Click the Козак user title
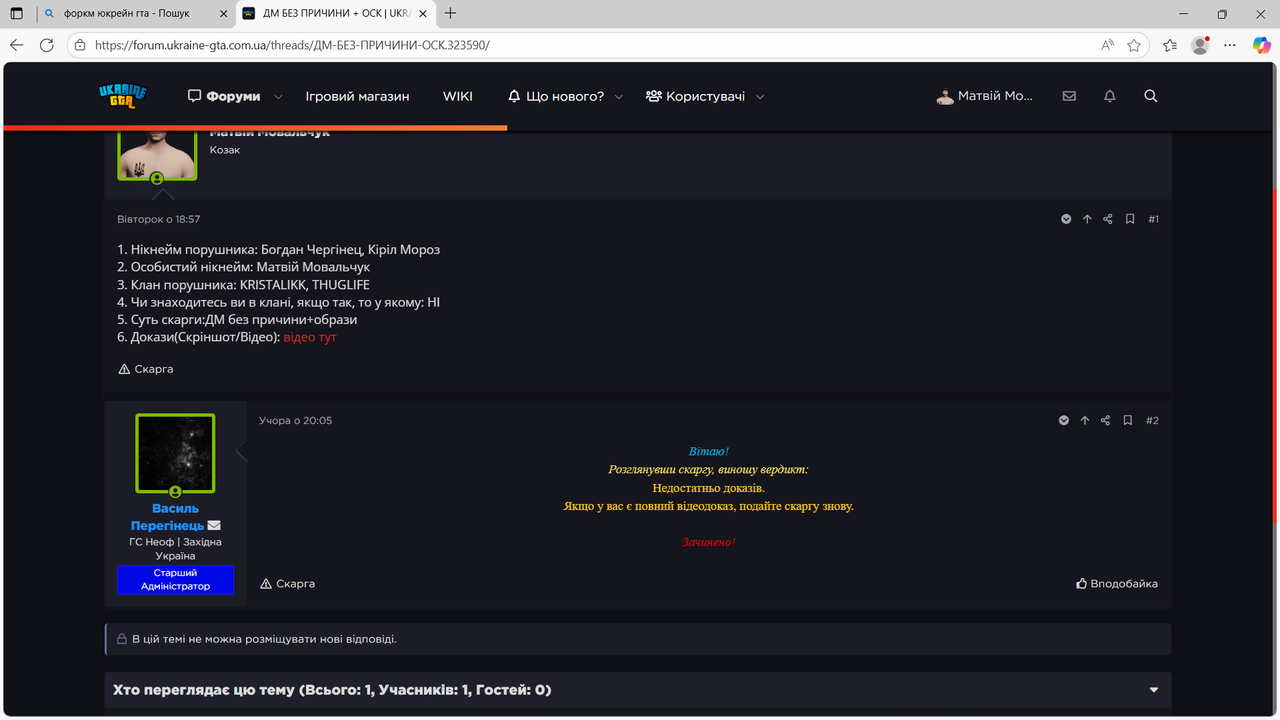Screen dimensions: 1280x720 pos(225,150)
